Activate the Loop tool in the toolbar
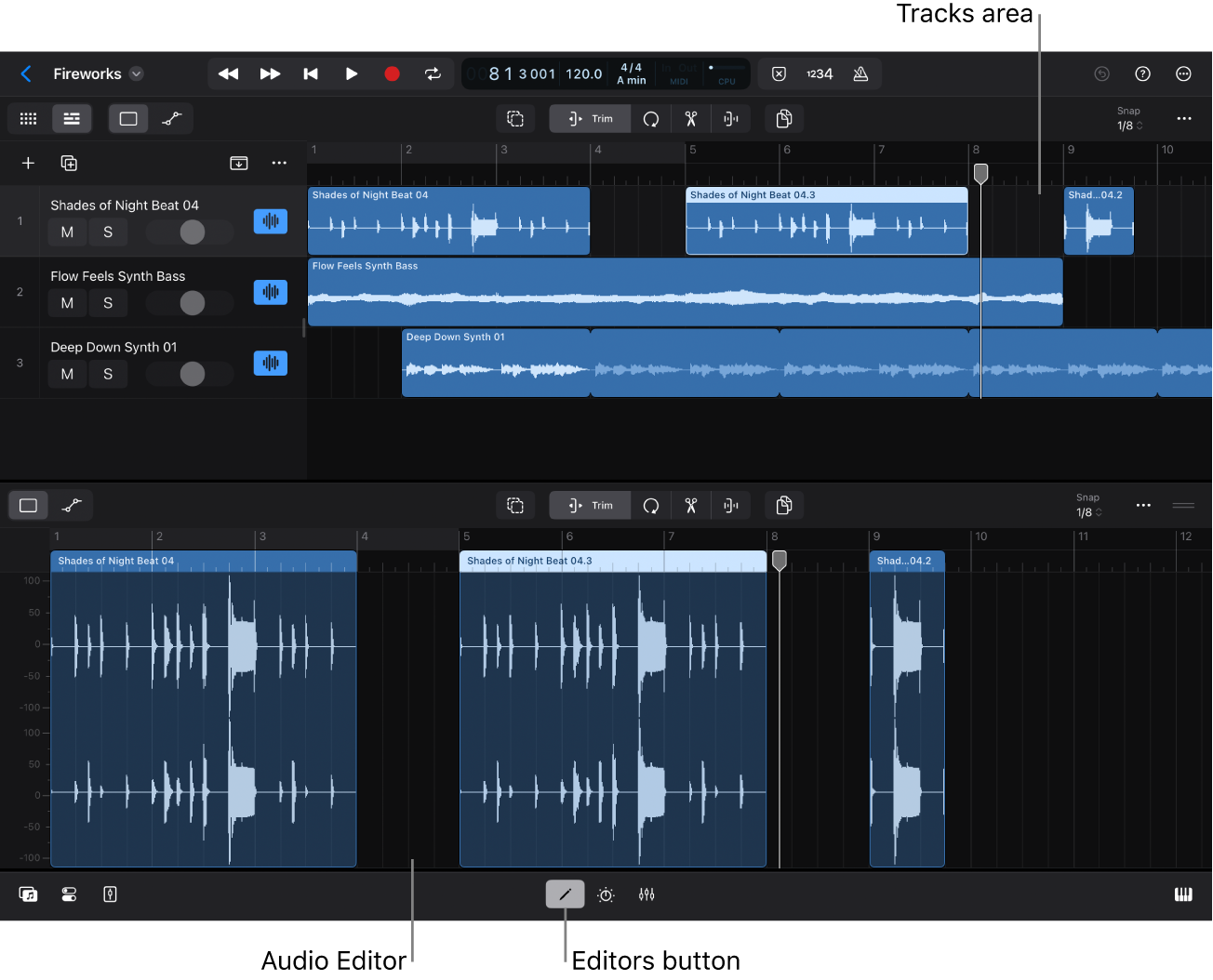The width and height of the screenshot is (1213, 980). (651, 118)
